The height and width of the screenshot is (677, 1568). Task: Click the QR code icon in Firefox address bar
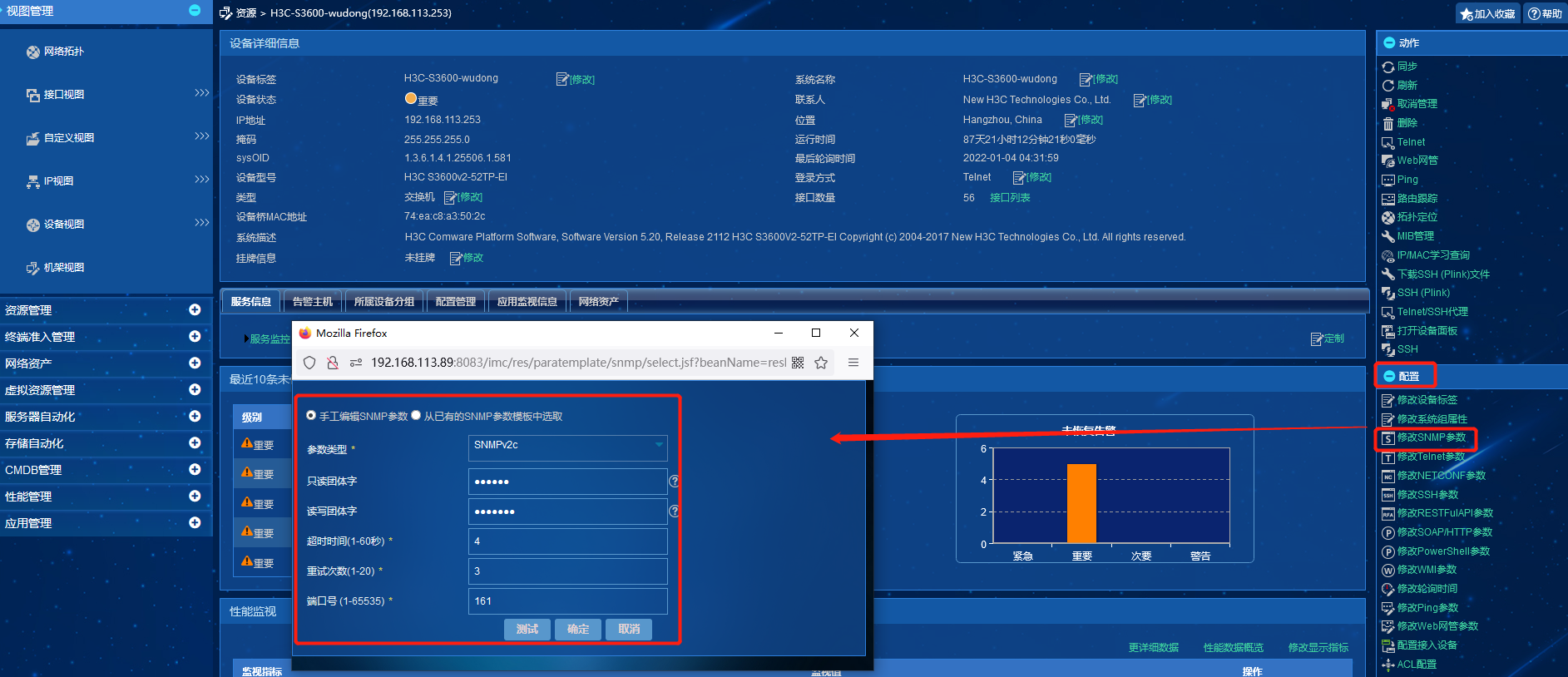pyautogui.click(x=798, y=363)
